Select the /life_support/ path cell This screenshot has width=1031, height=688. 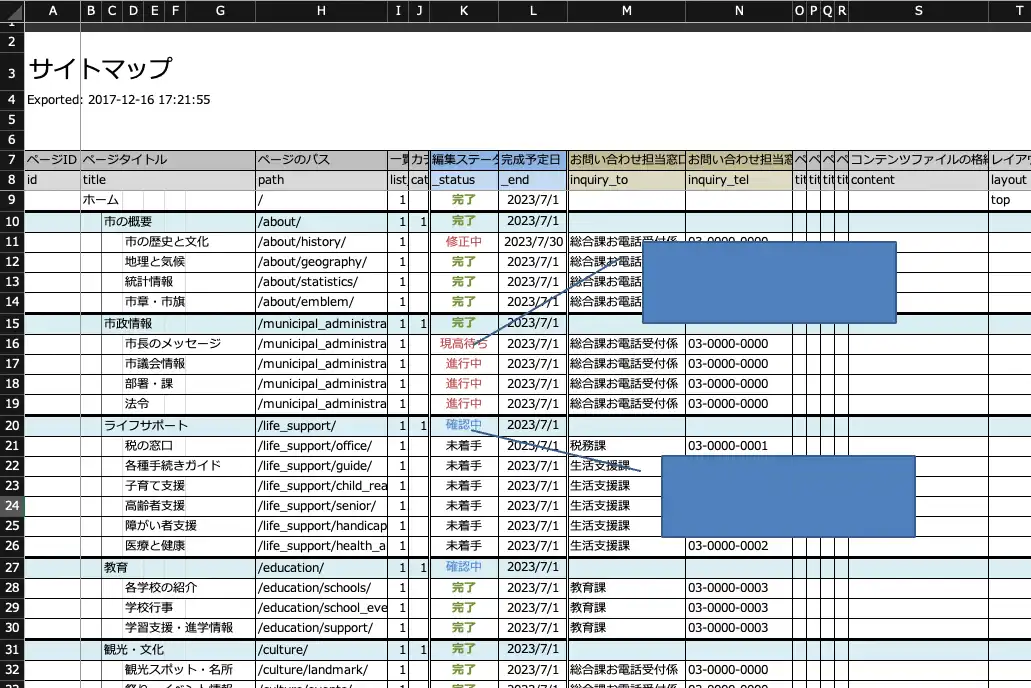coord(320,425)
